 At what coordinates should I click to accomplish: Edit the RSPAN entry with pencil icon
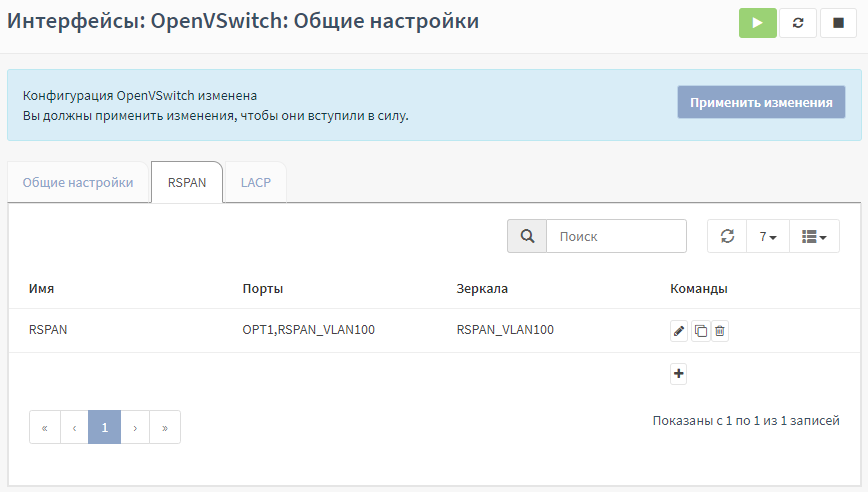point(679,331)
